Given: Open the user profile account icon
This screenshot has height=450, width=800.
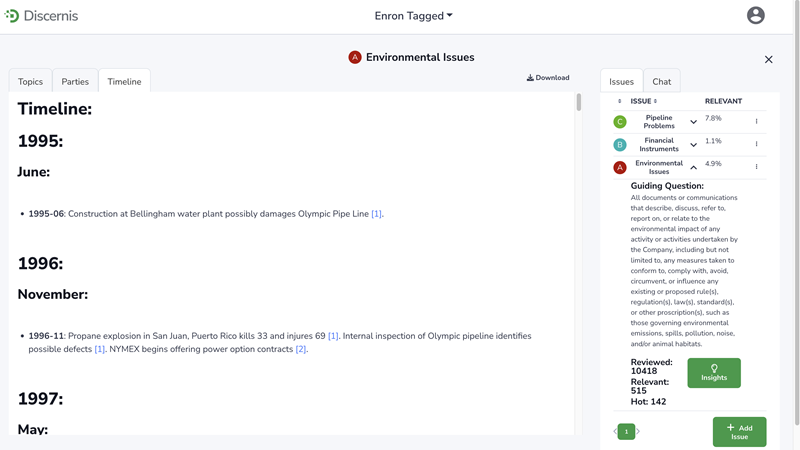Looking at the screenshot, I should tap(755, 15).
